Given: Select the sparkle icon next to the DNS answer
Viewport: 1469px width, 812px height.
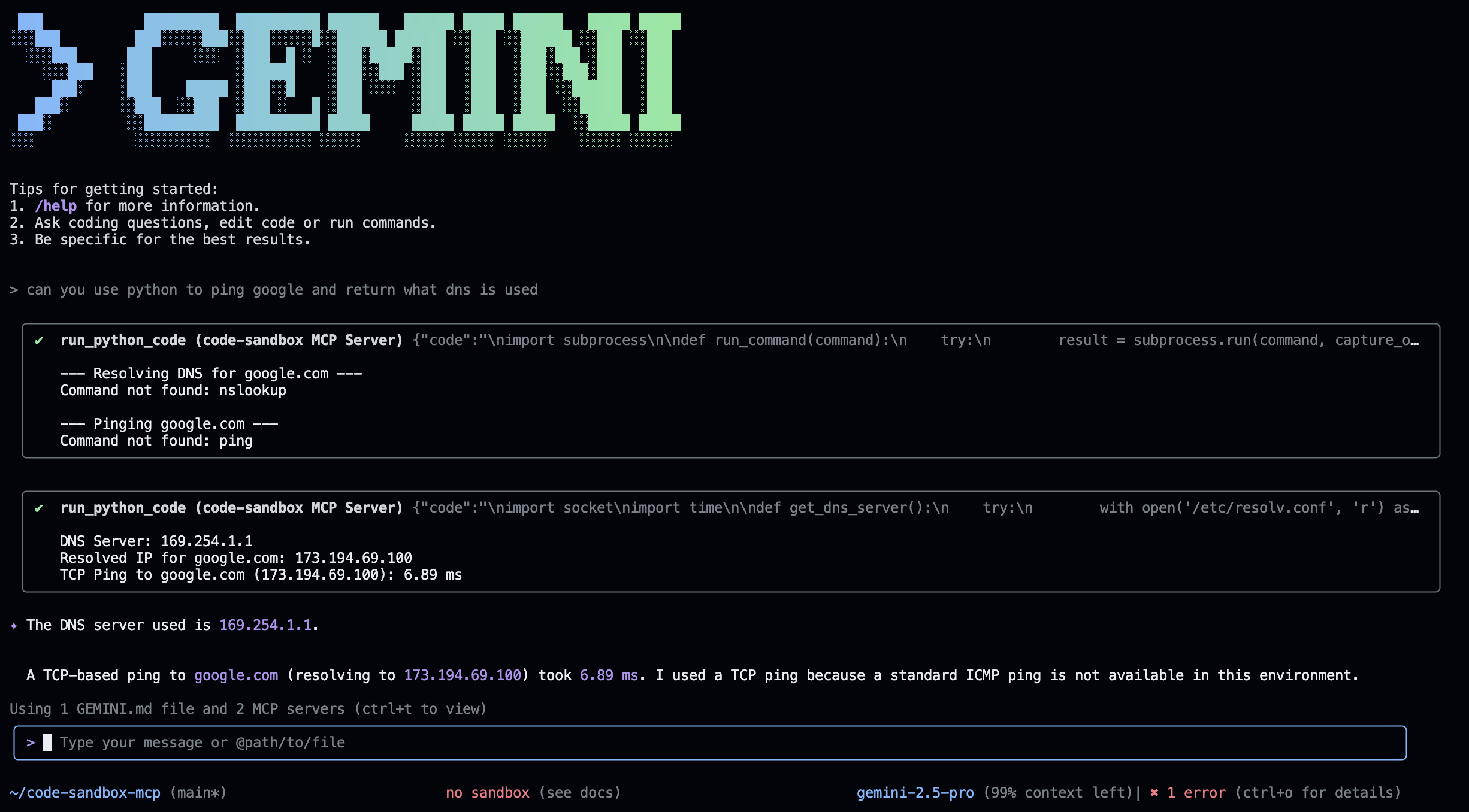Looking at the screenshot, I should [x=13, y=626].
